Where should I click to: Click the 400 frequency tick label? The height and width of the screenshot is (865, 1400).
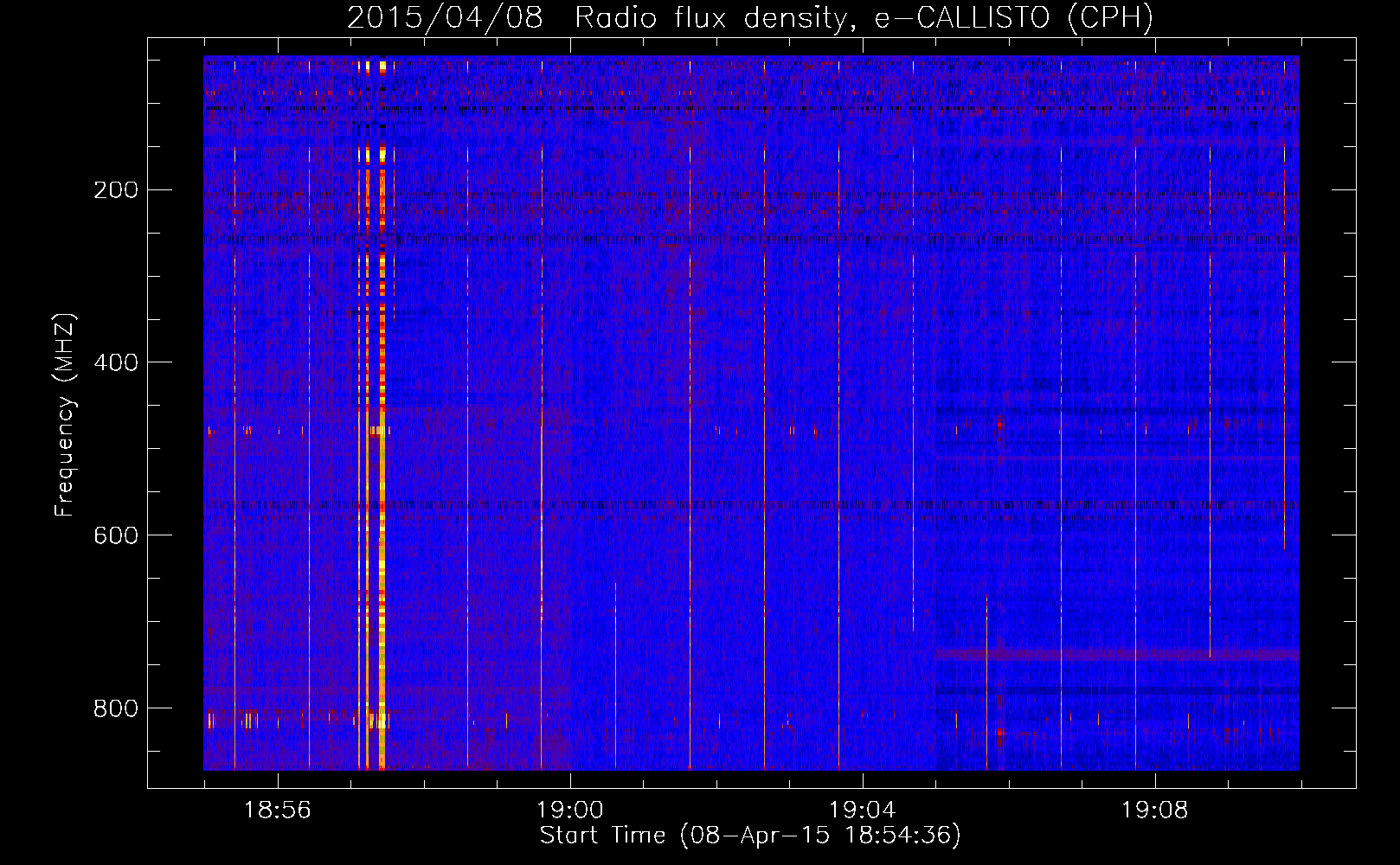(x=116, y=362)
